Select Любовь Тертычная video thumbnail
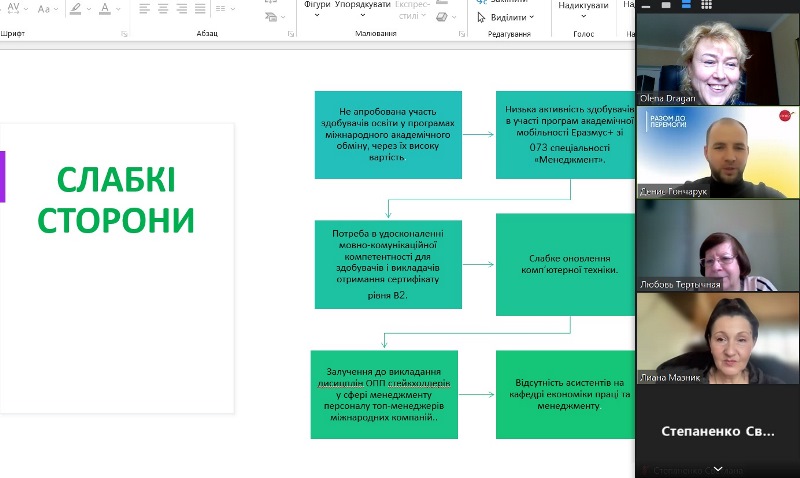 (x=717, y=245)
